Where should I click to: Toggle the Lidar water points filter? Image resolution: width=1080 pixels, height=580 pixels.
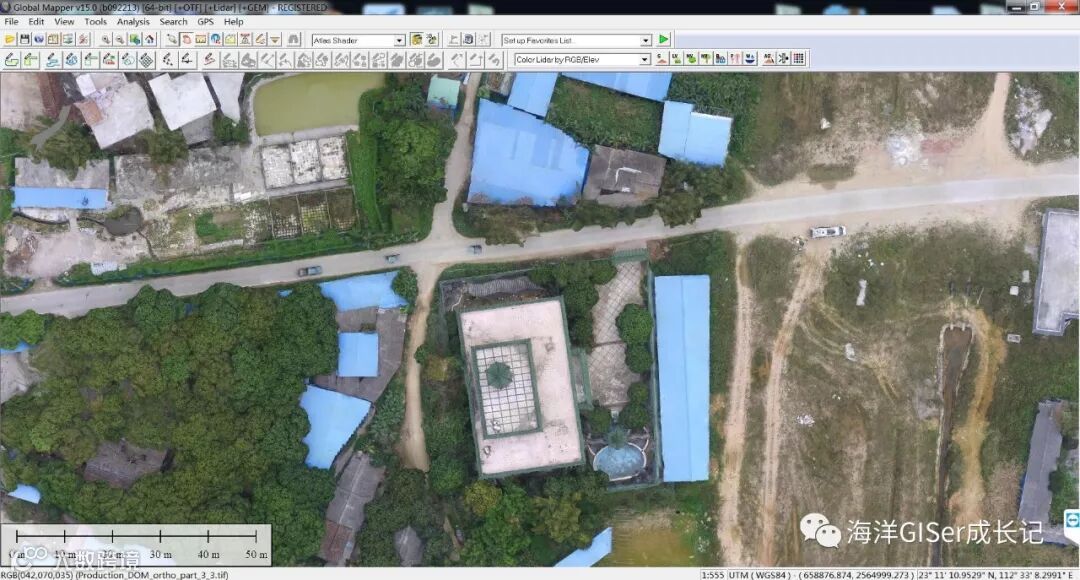749,59
